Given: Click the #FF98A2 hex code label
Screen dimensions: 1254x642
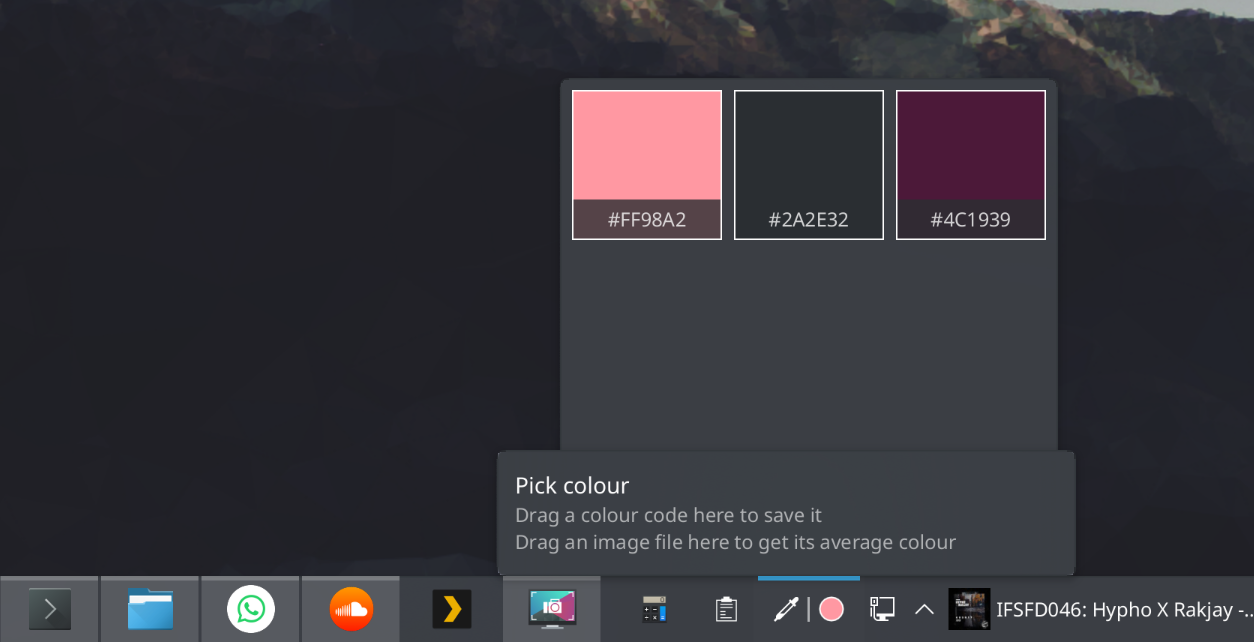Looking at the screenshot, I should pos(647,220).
